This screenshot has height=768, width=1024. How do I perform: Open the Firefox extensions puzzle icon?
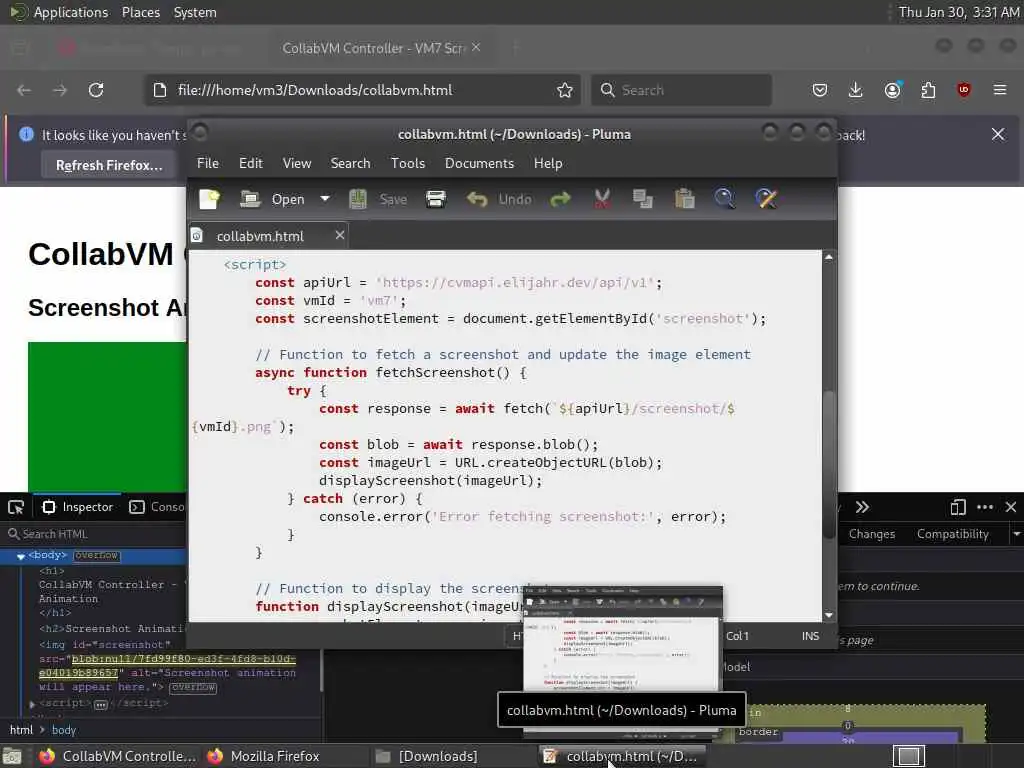click(928, 90)
